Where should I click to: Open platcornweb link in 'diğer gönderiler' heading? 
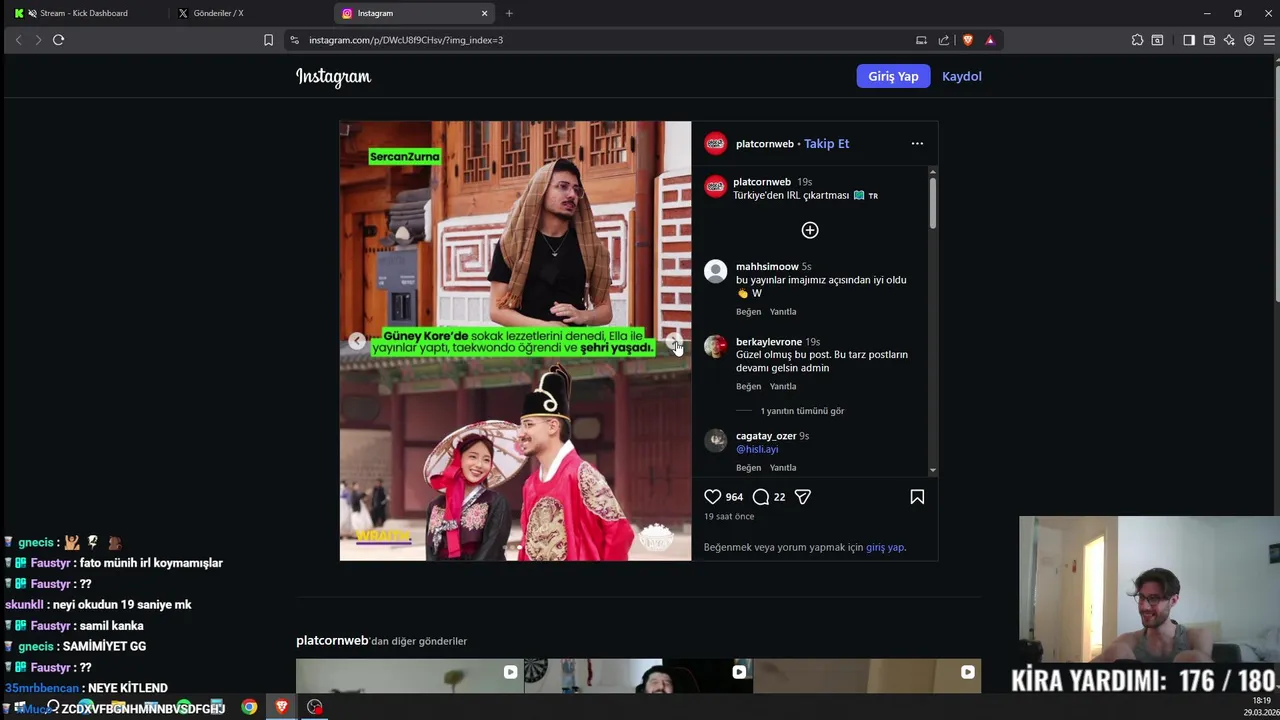tap(332, 641)
